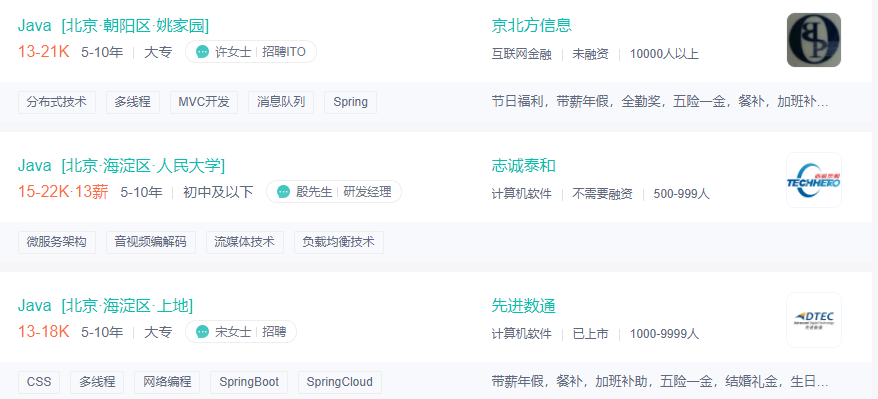The image size is (878, 399).
Task: Click chat bubble icon next to 许女士
Action: click(x=202, y=52)
